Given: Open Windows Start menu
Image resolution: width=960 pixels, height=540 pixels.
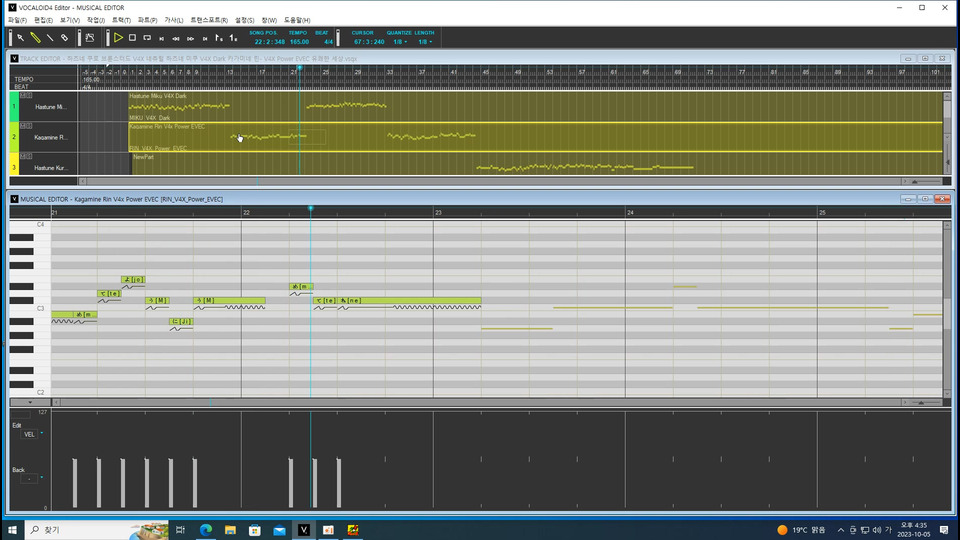Looking at the screenshot, I should coord(12,530).
